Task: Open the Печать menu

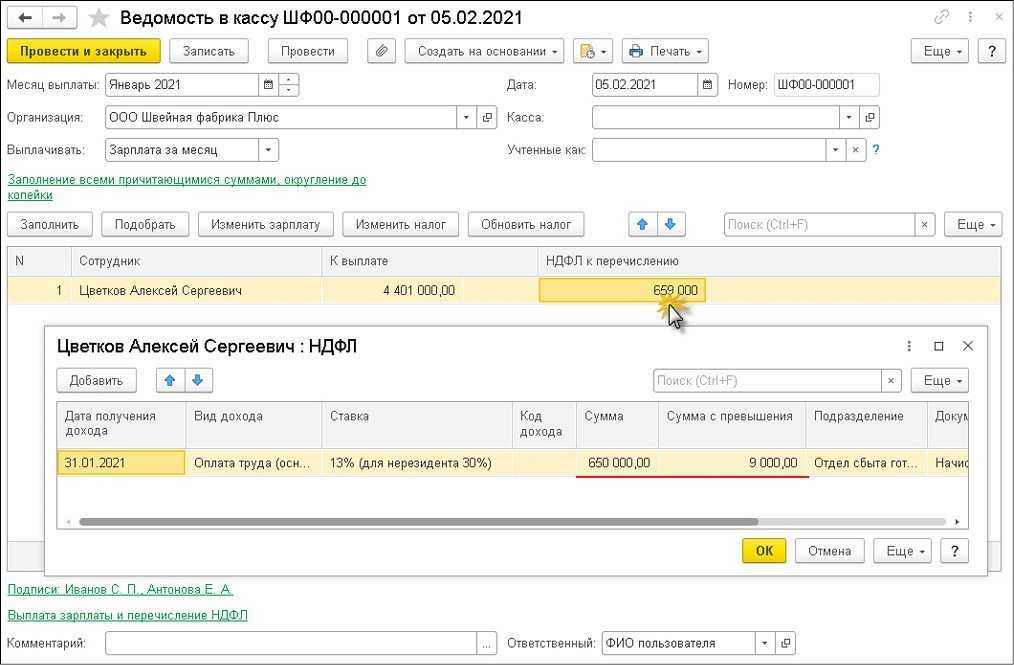Action: [665, 51]
